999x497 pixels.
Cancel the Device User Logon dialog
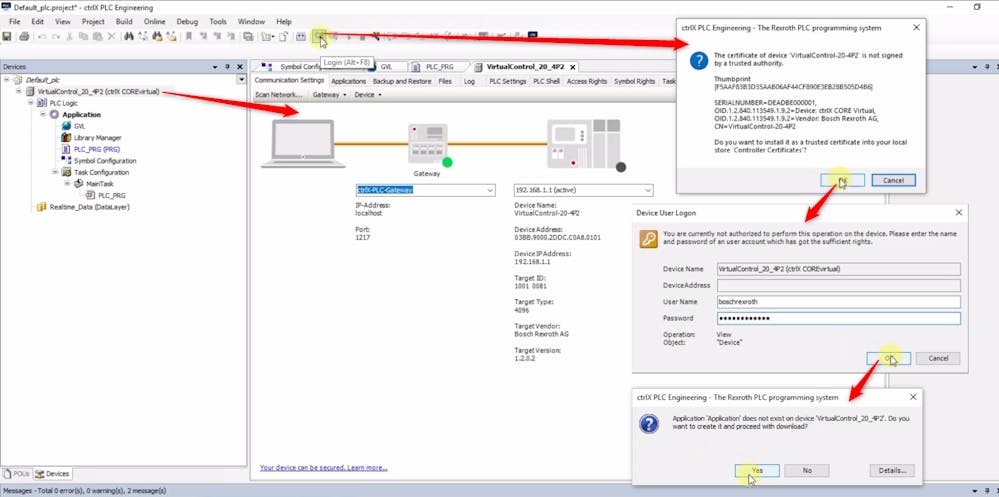(x=938, y=358)
